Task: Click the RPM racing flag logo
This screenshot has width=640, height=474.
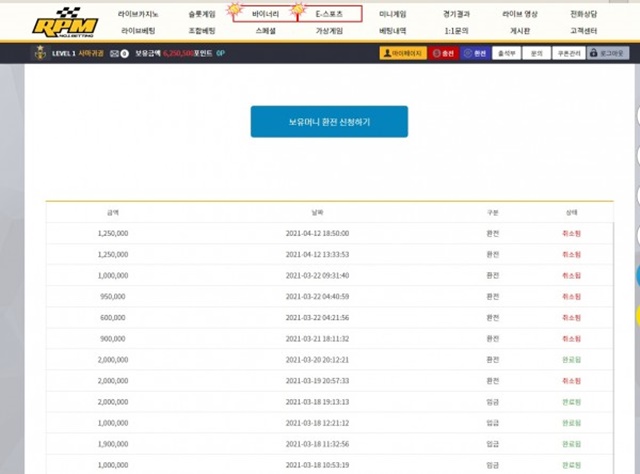Action: coord(65,23)
